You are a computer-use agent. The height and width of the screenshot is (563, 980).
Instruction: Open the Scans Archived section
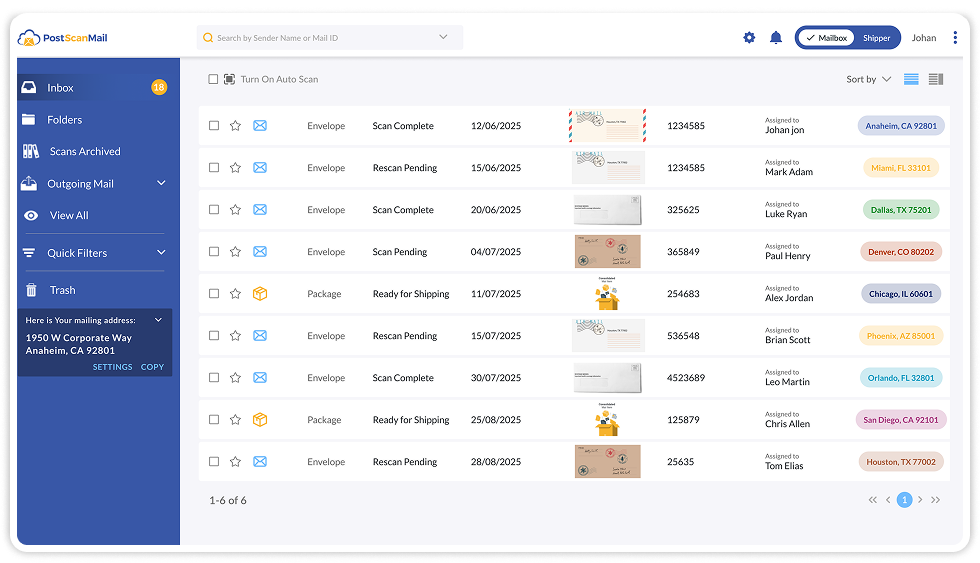point(85,152)
